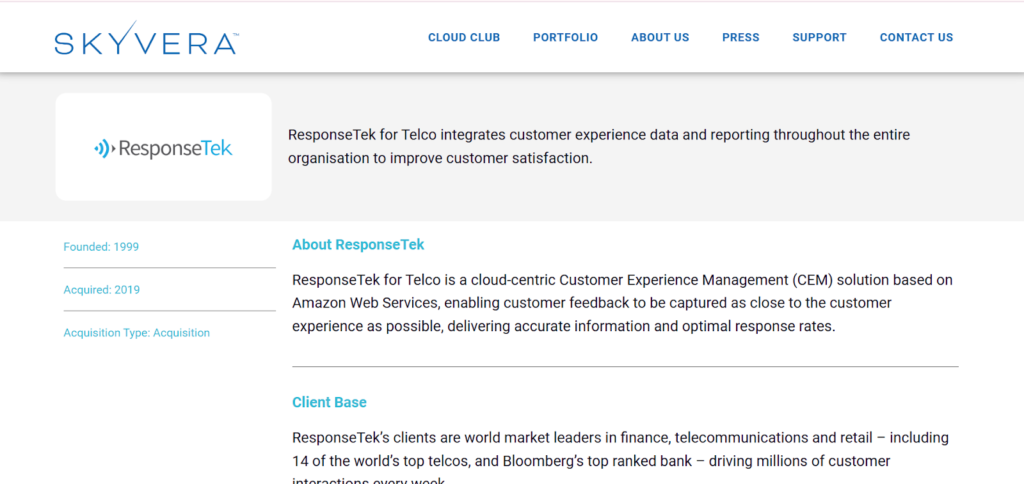Click the Client Base heading
1024x484 pixels.
click(x=329, y=402)
